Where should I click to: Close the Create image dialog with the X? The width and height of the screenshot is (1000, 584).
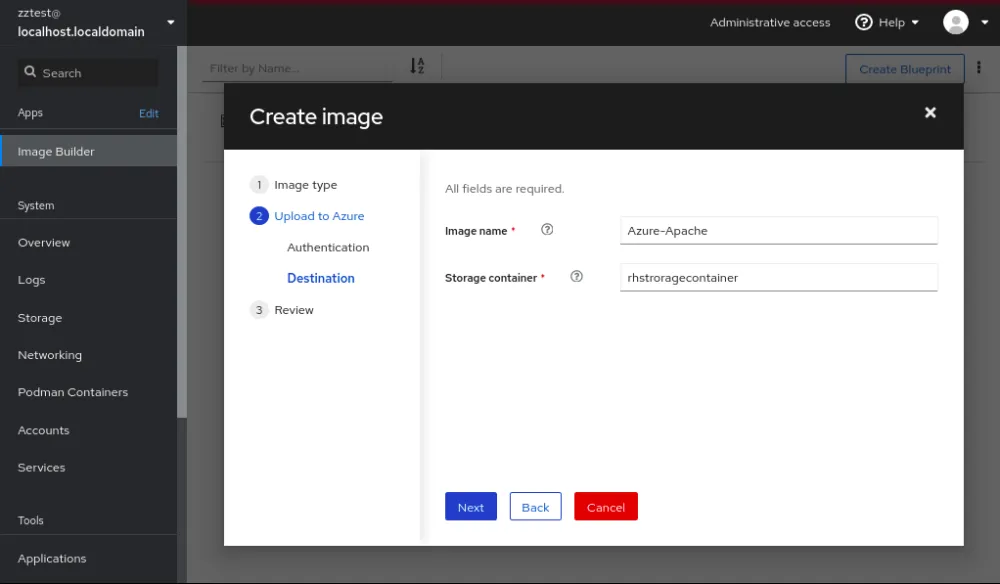(x=930, y=113)
